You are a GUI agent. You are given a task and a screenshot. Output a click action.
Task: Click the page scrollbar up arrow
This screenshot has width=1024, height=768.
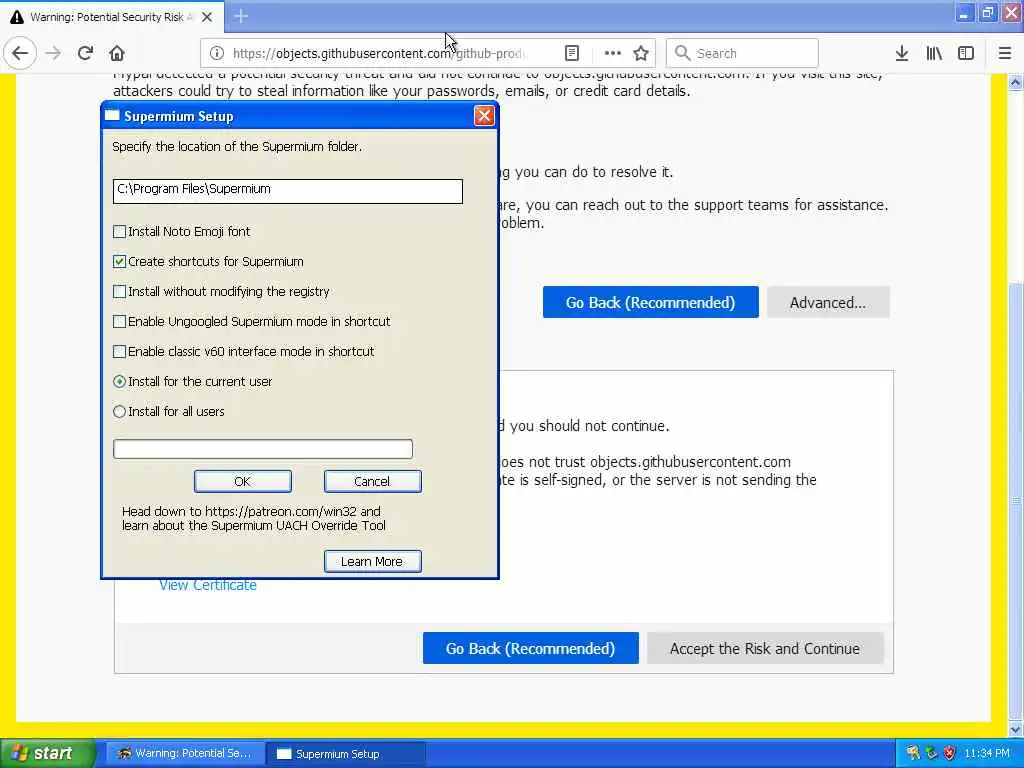pos(1016,83)
